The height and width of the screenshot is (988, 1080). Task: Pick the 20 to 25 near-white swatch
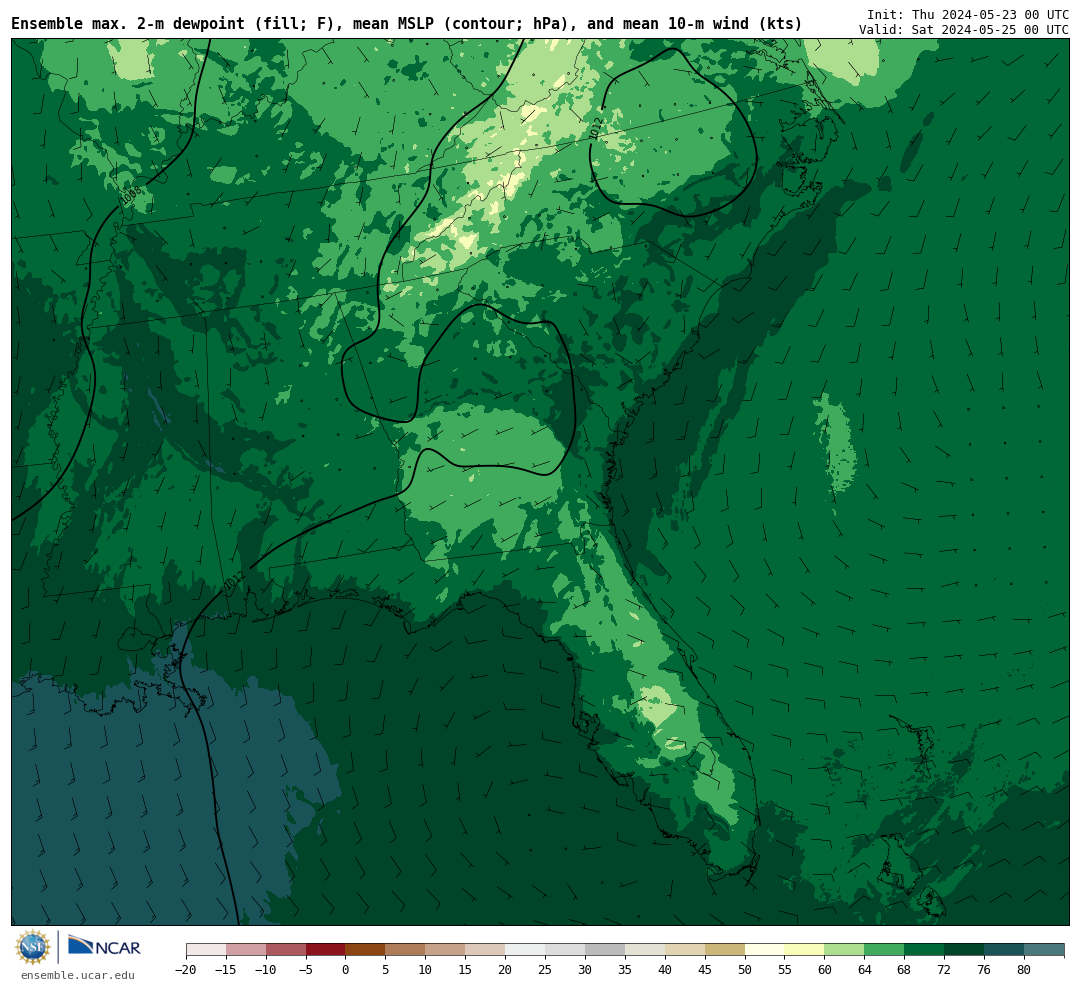coord(526,950)
